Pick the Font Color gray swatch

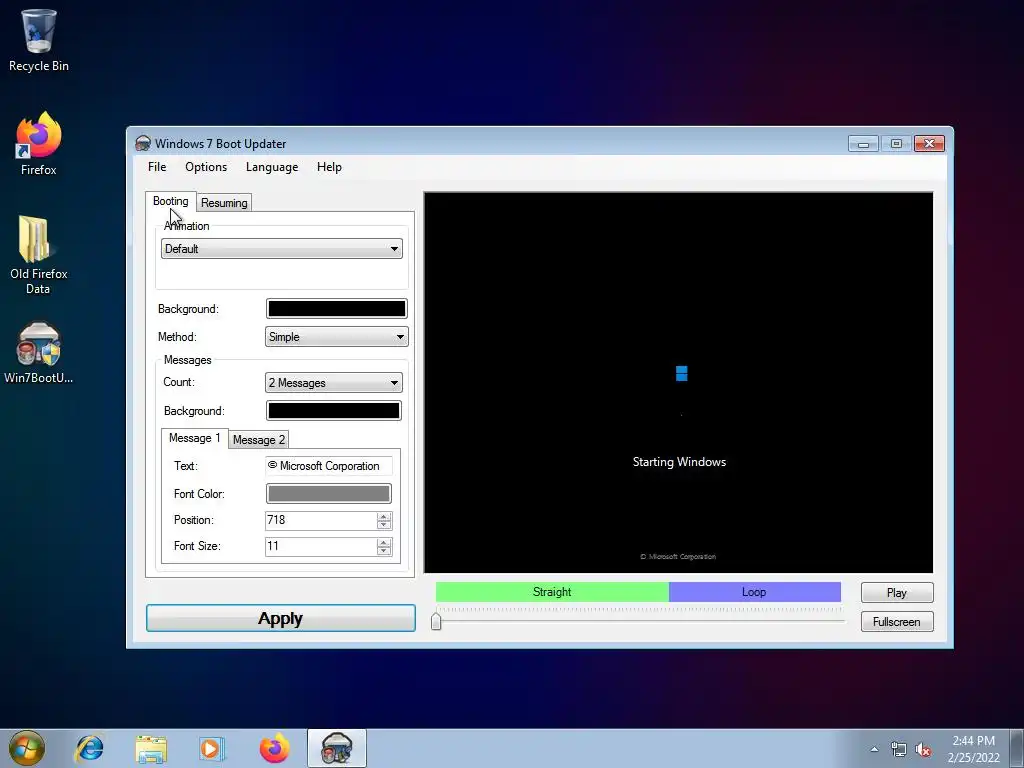click(328, 494)
